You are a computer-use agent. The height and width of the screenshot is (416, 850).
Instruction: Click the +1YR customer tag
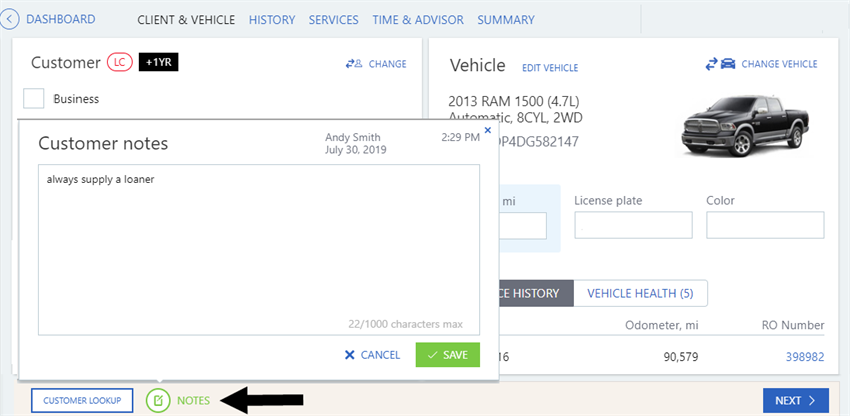158,63
